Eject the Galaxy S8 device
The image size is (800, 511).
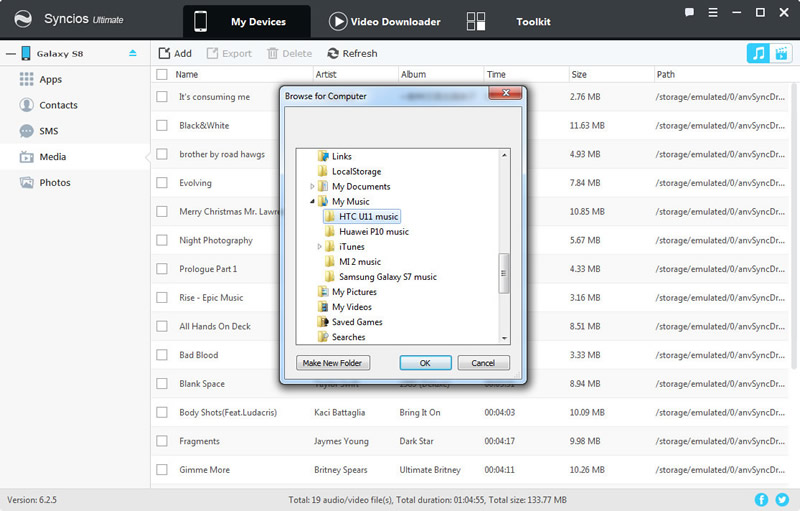coord(133,53)
